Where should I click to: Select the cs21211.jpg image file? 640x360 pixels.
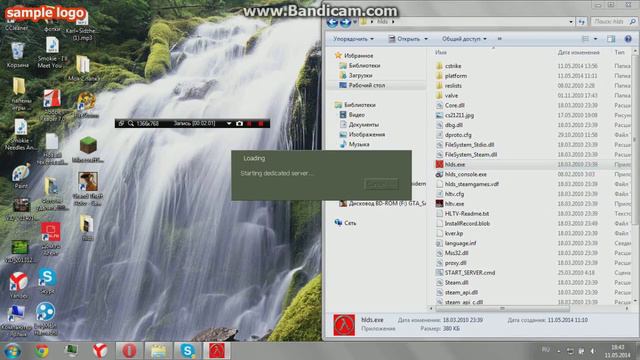pos(459,115)
